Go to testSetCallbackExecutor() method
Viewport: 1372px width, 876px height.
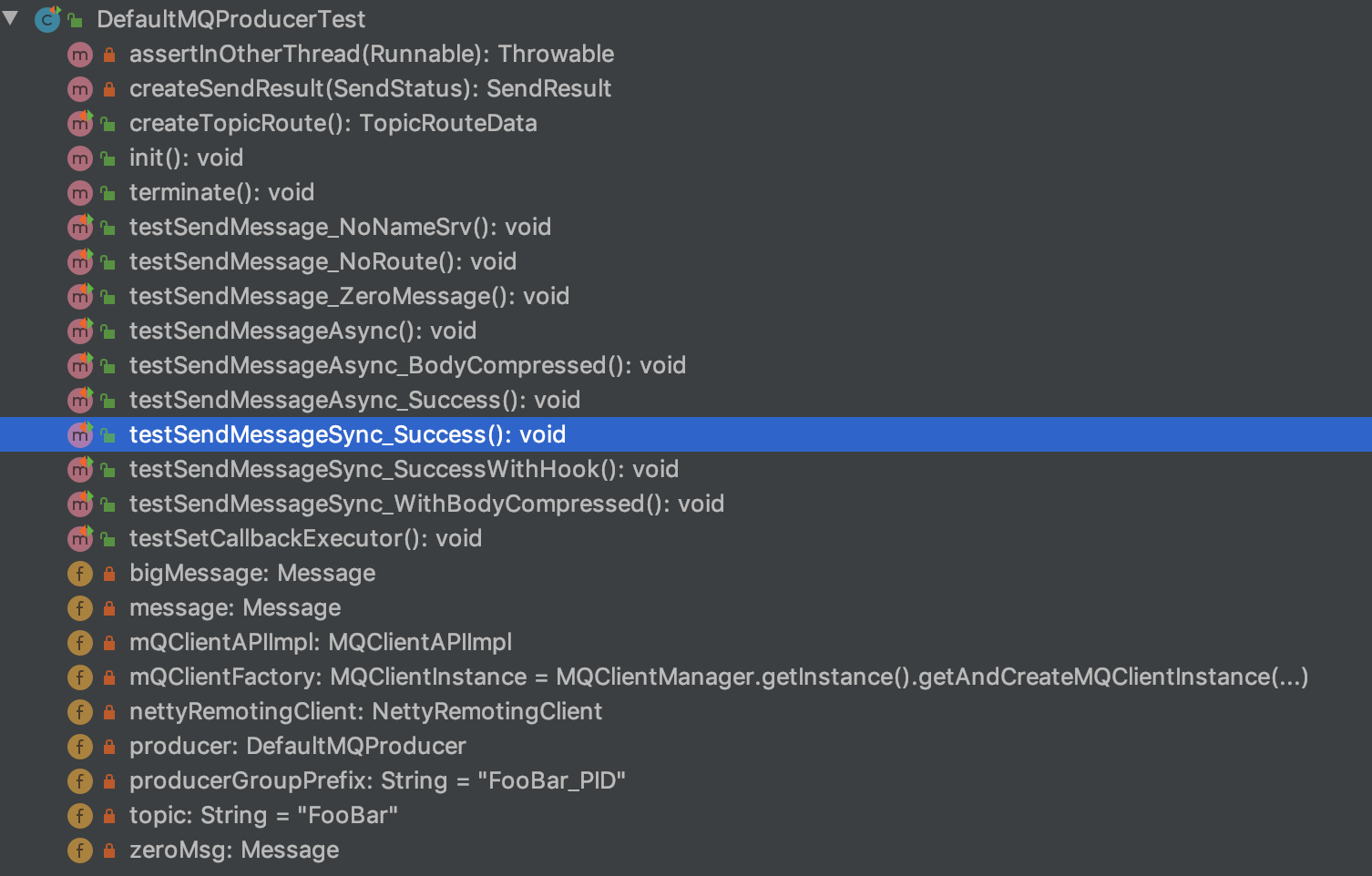coord(305,538)
